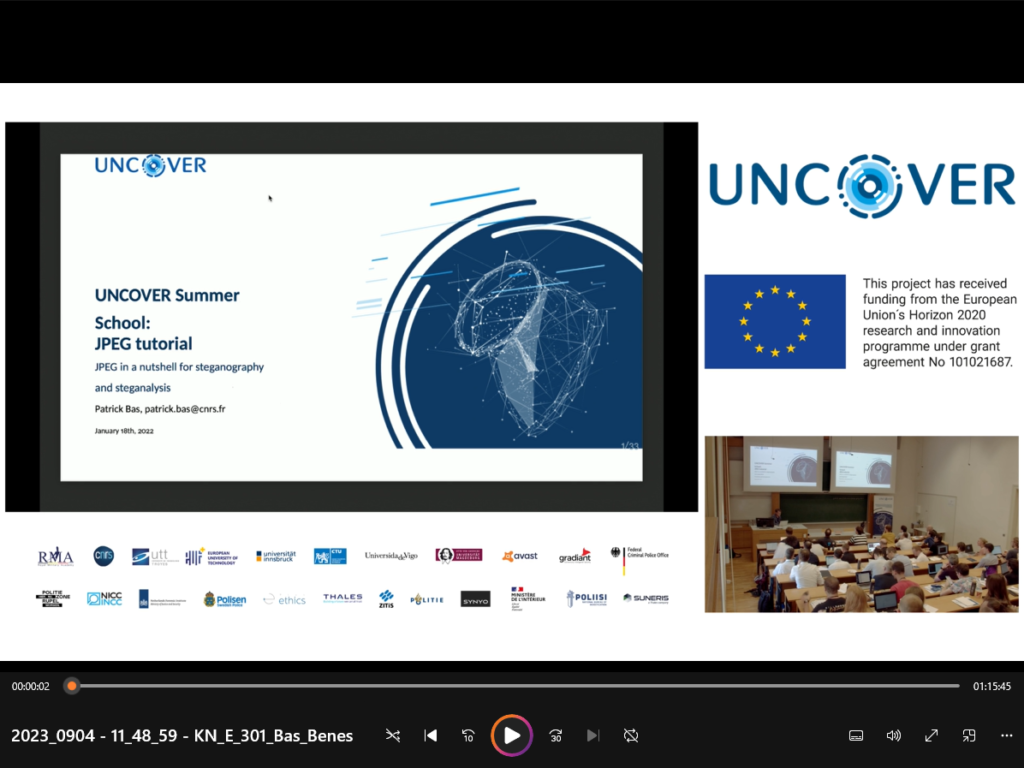1024x768 pixels.
Task: Click the Universidade de Vigo logo
Action: point(391,556)
